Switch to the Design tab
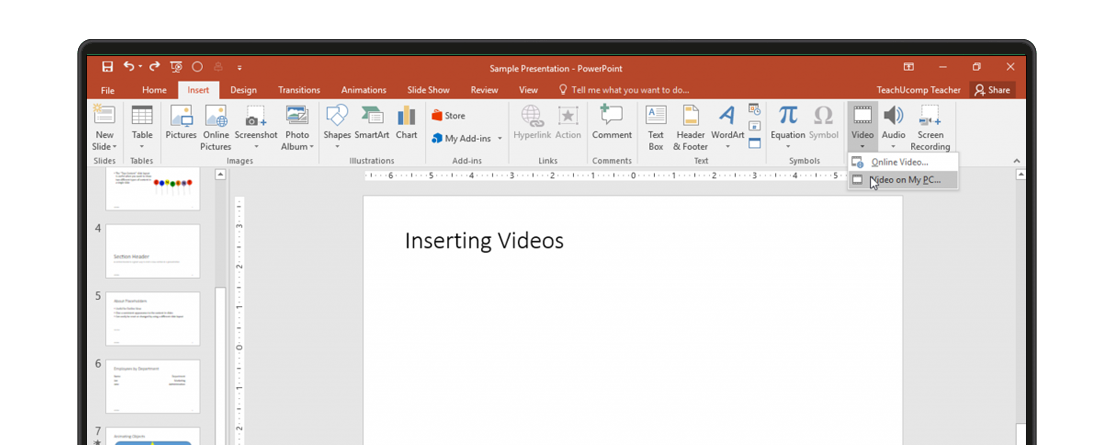 tap(243, 90)
